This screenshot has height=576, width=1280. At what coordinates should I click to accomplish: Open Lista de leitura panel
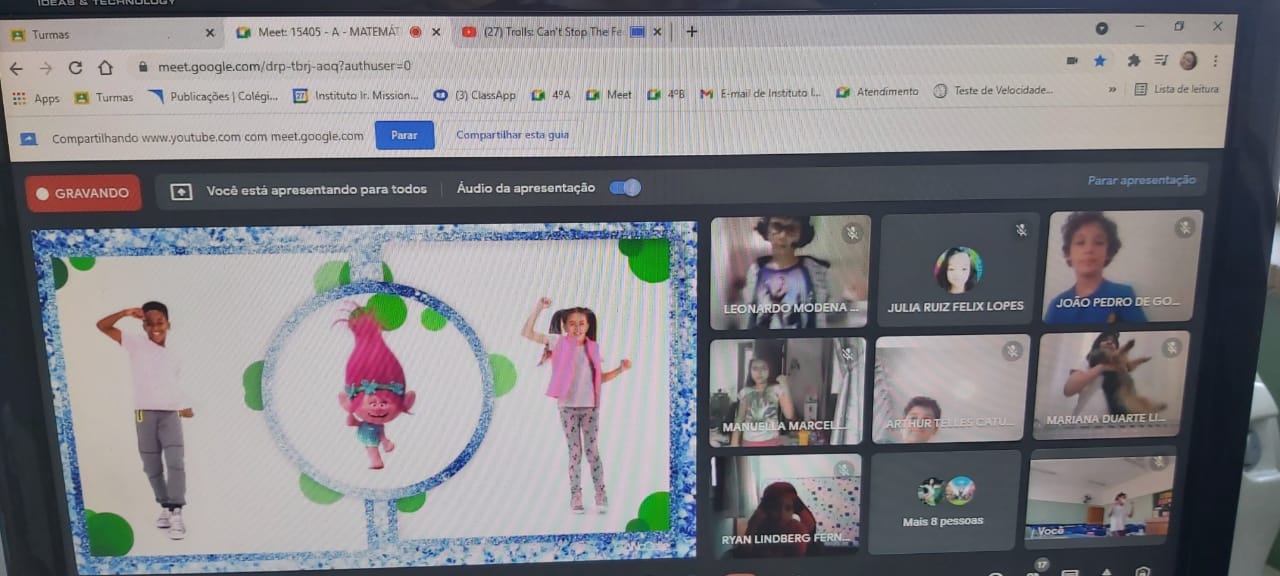pyautogui.click(x=1177, y=89)
